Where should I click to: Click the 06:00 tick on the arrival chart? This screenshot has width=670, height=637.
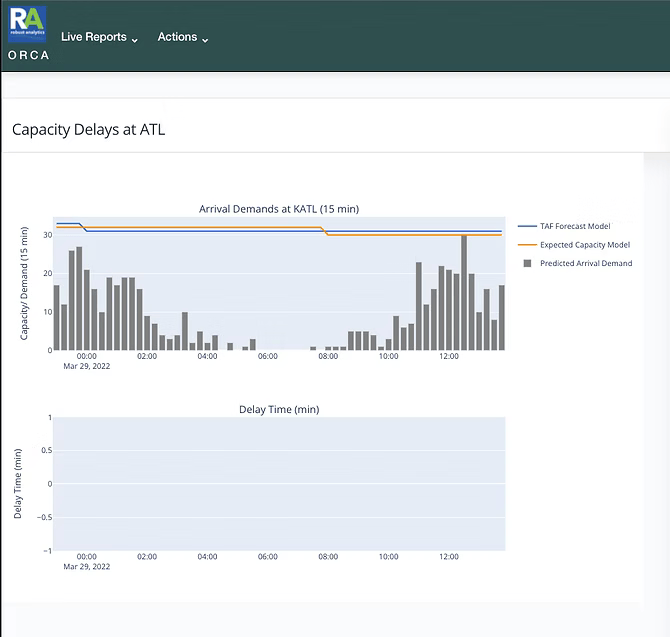point(268,356)
